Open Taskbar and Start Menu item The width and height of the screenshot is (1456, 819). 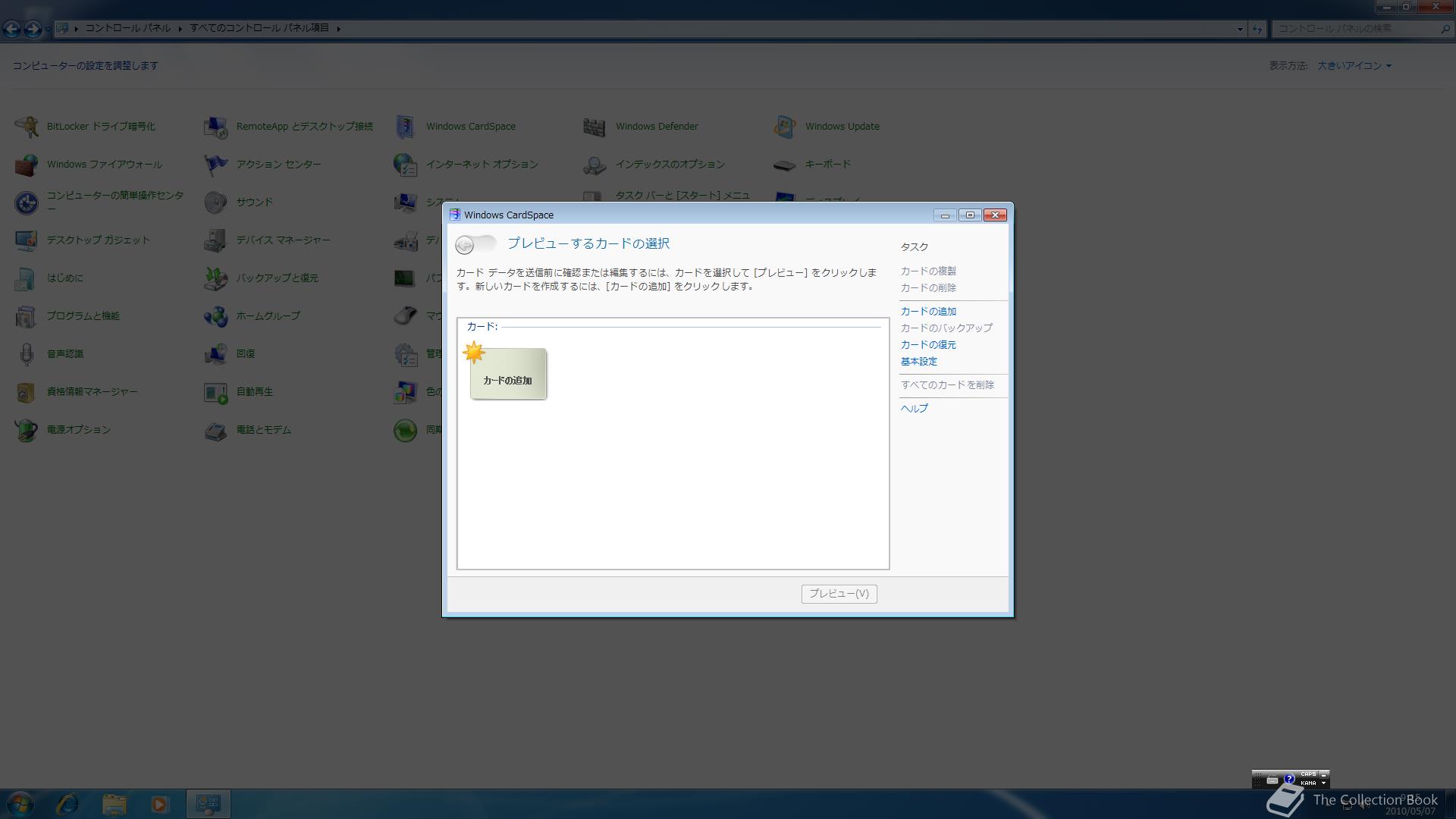682,196
